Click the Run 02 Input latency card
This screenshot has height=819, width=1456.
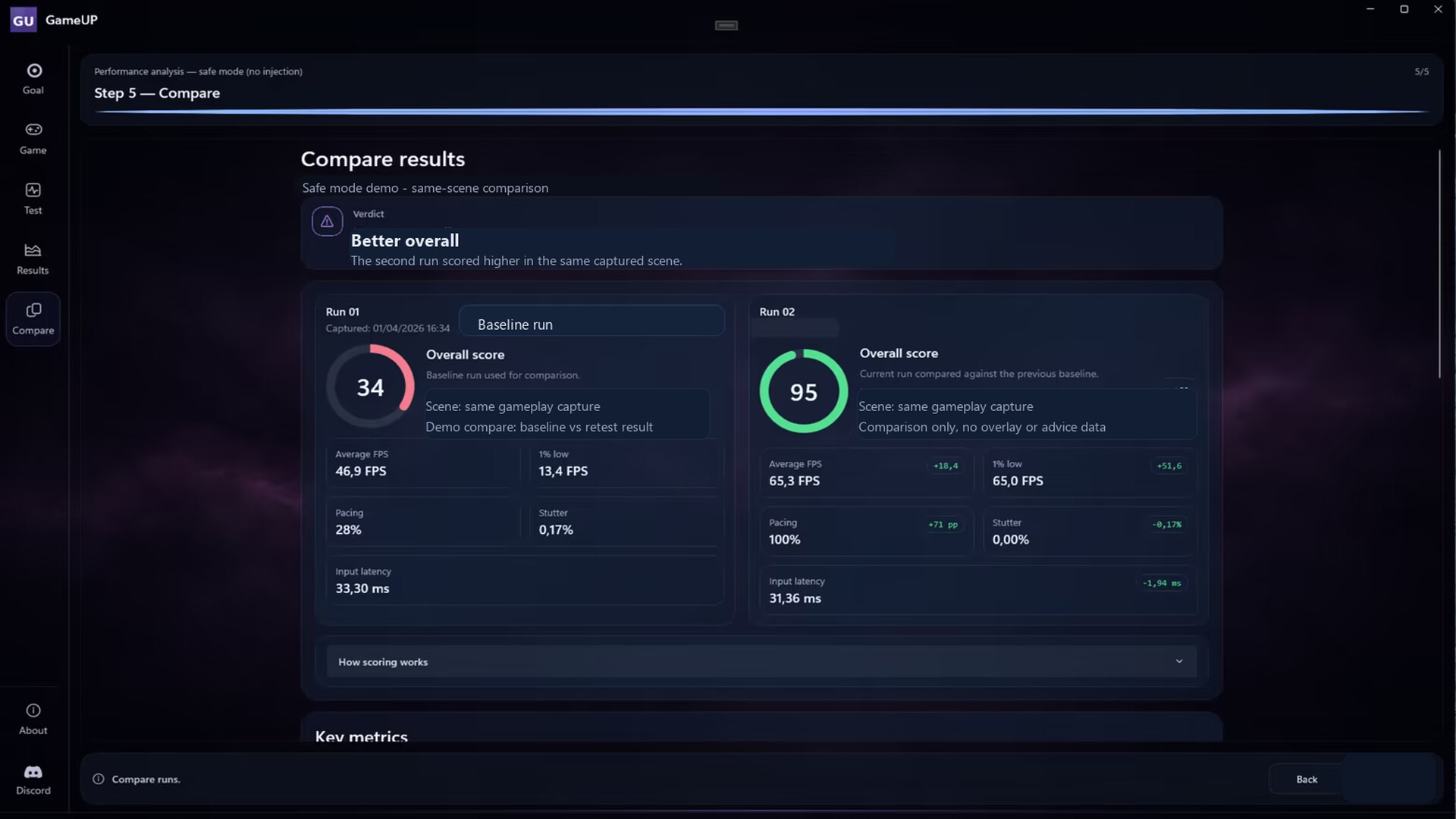coord(977,590)
